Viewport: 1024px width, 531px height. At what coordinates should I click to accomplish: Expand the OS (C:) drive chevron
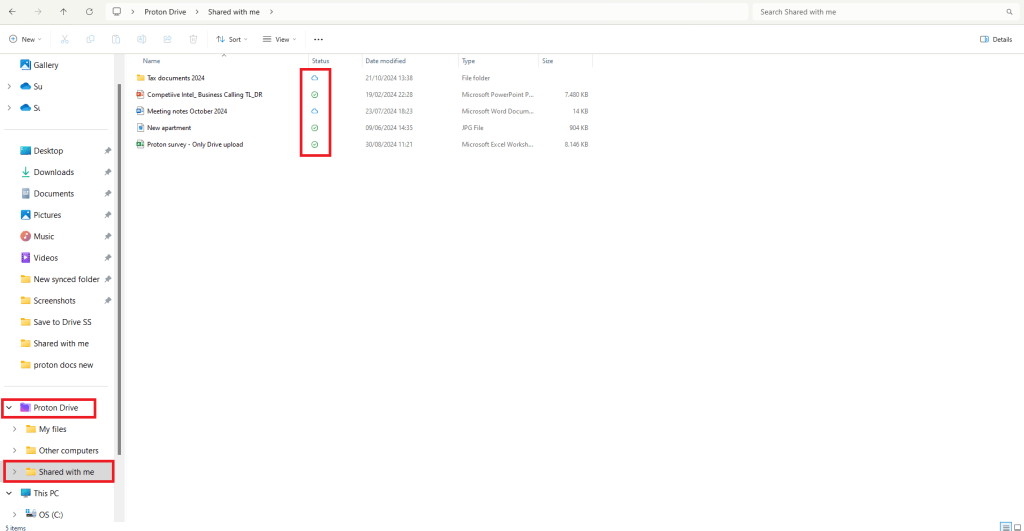(14, 515)
